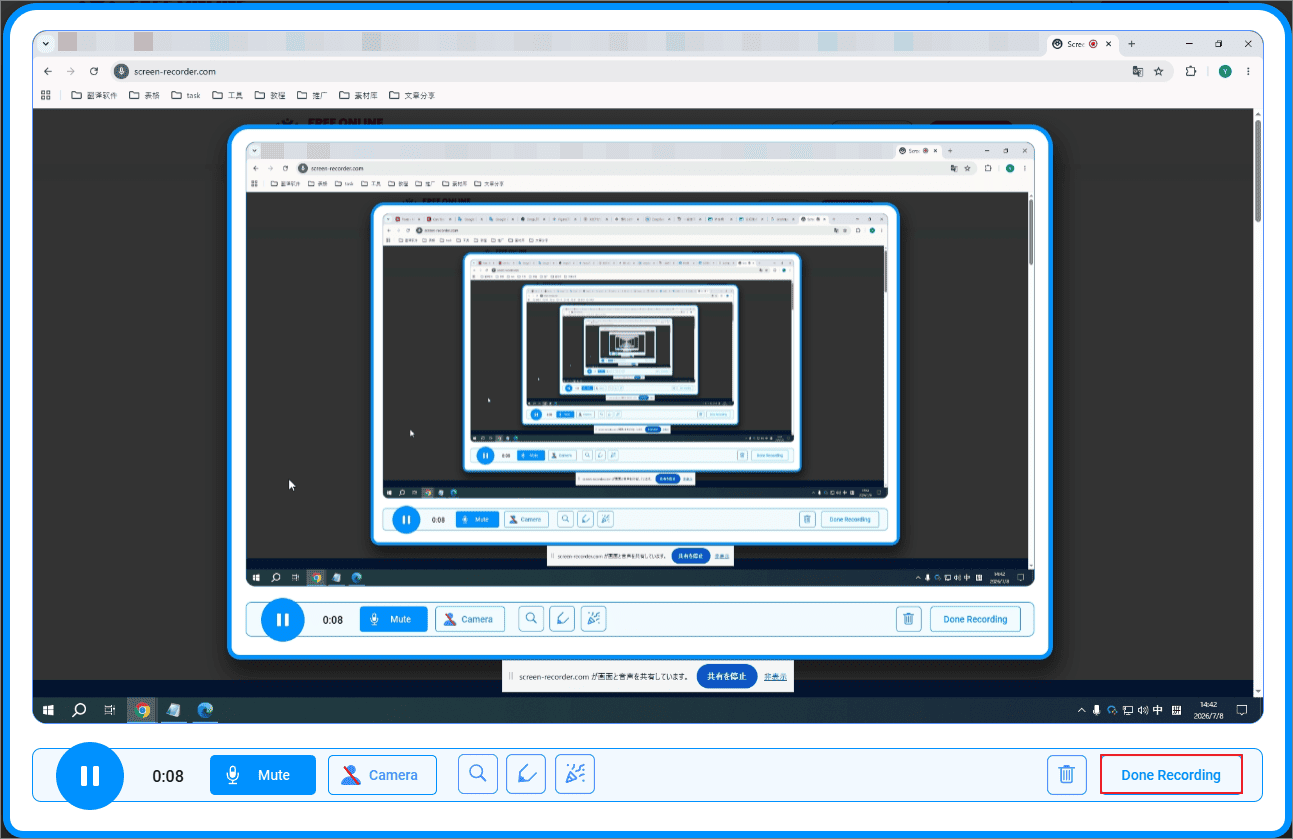Viewport: 1293px width, 839px height.
Task: Open the 表格 bookmark folder
Action: [144, 95]
